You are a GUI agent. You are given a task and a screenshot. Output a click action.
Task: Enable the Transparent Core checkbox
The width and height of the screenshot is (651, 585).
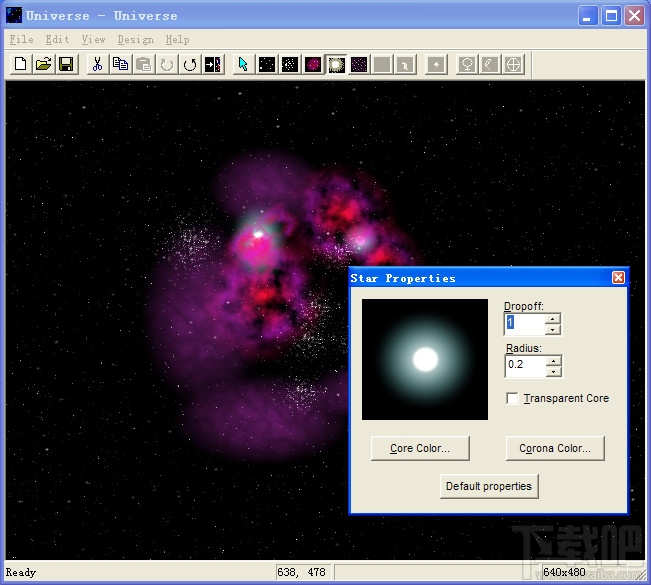(x=513, y=399)
